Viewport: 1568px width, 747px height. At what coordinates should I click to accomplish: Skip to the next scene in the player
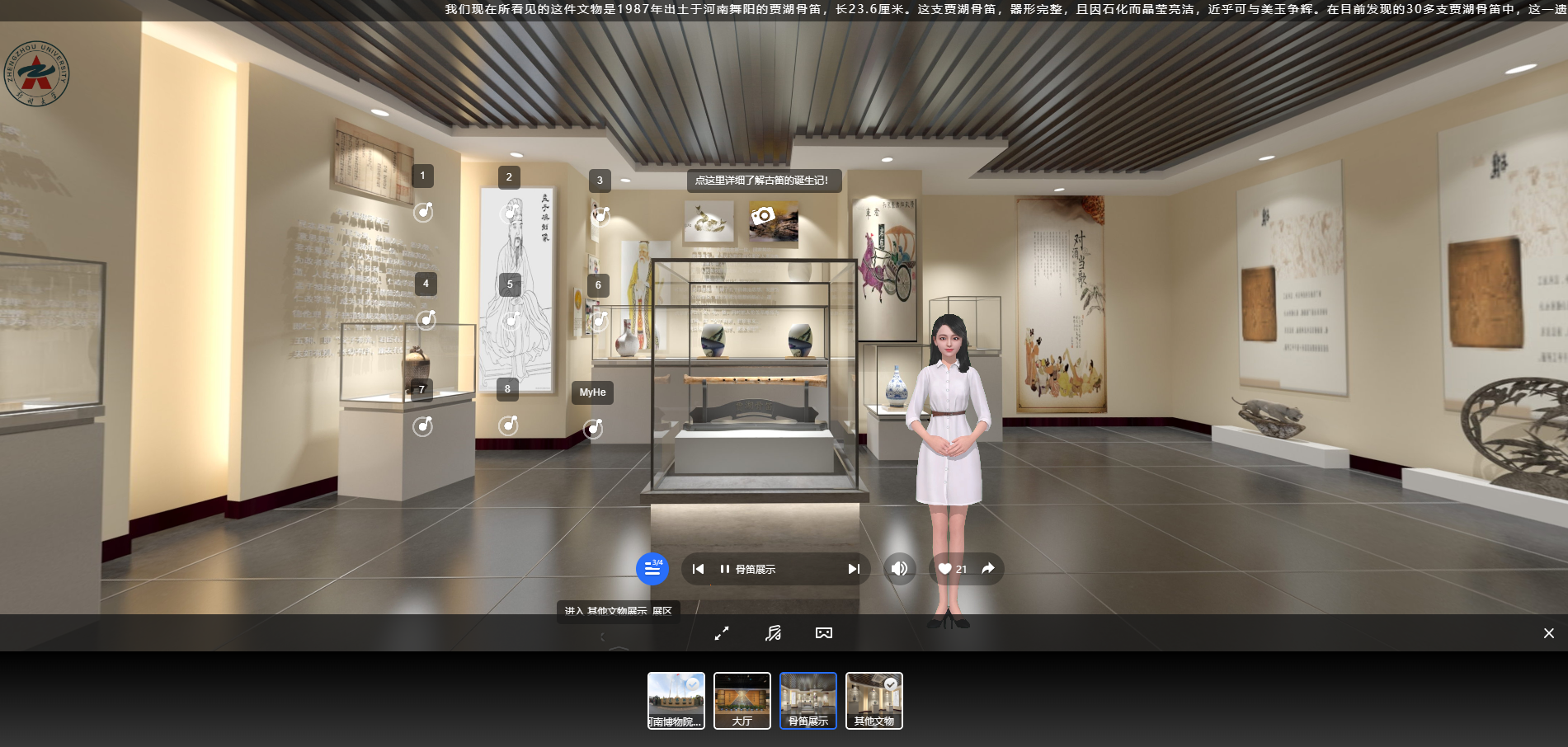pos(854,569)
